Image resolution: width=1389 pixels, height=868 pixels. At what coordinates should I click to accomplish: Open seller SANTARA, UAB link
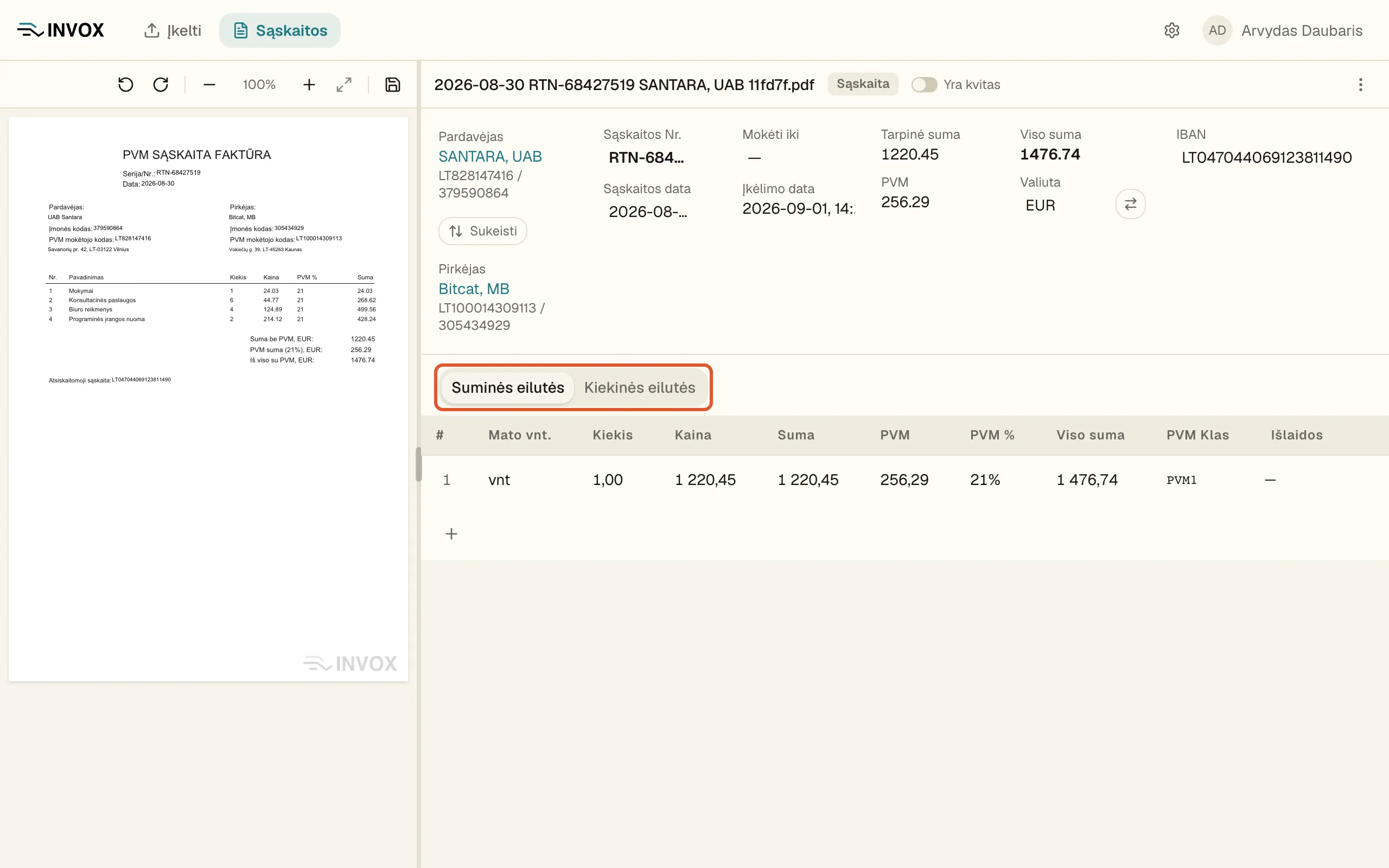pos(490,156)
